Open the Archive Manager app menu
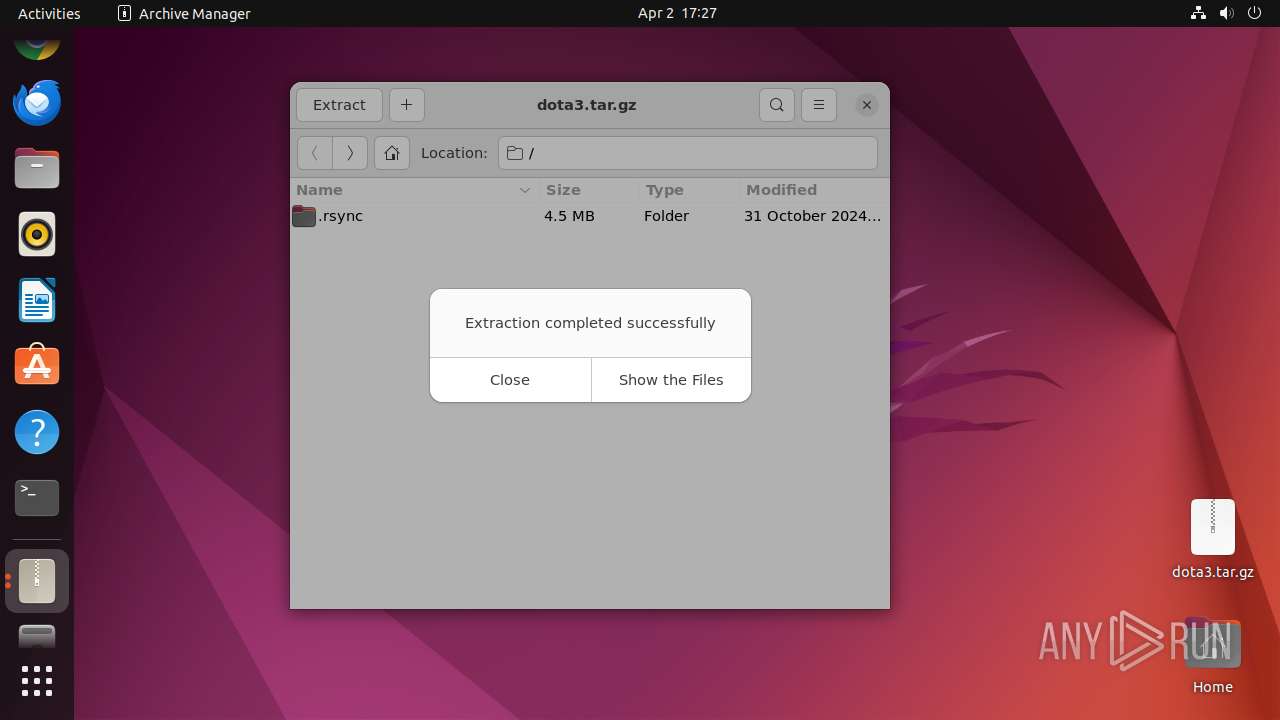Screen dimensions: 1280x720 (x=184, y=13)
